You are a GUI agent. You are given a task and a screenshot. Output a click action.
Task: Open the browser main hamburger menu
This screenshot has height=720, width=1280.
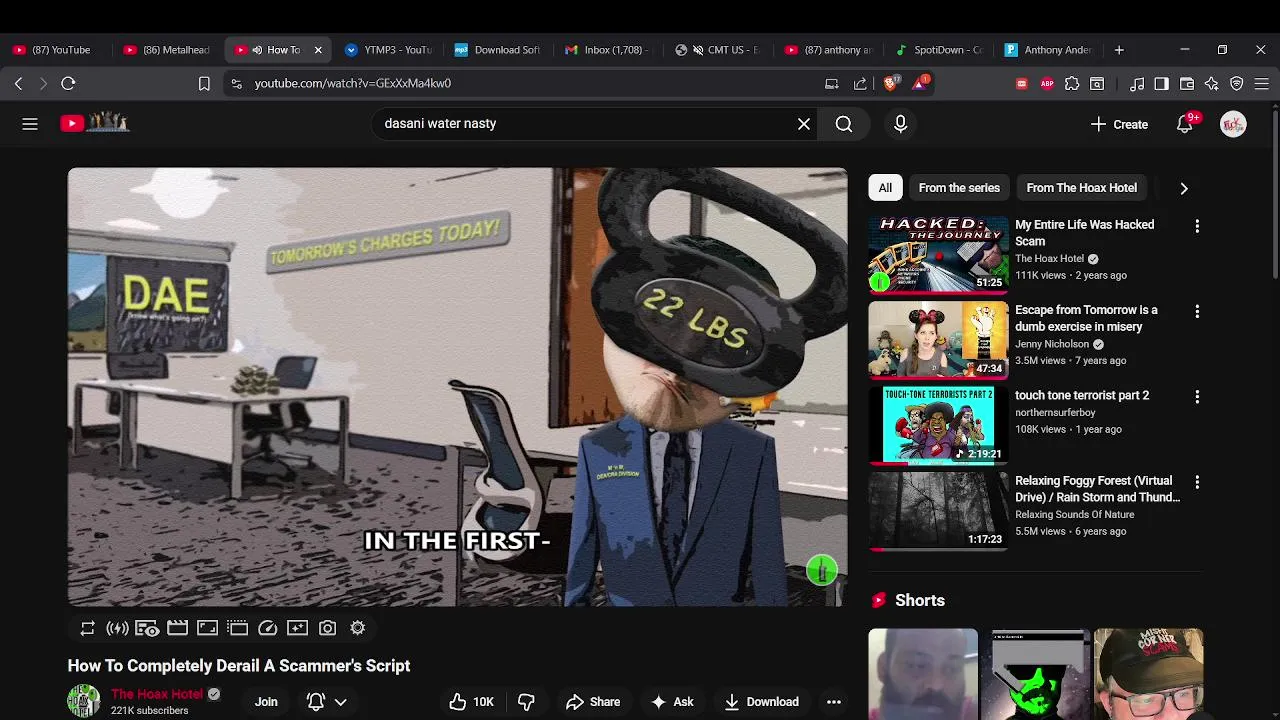[x=1261, y=84]
